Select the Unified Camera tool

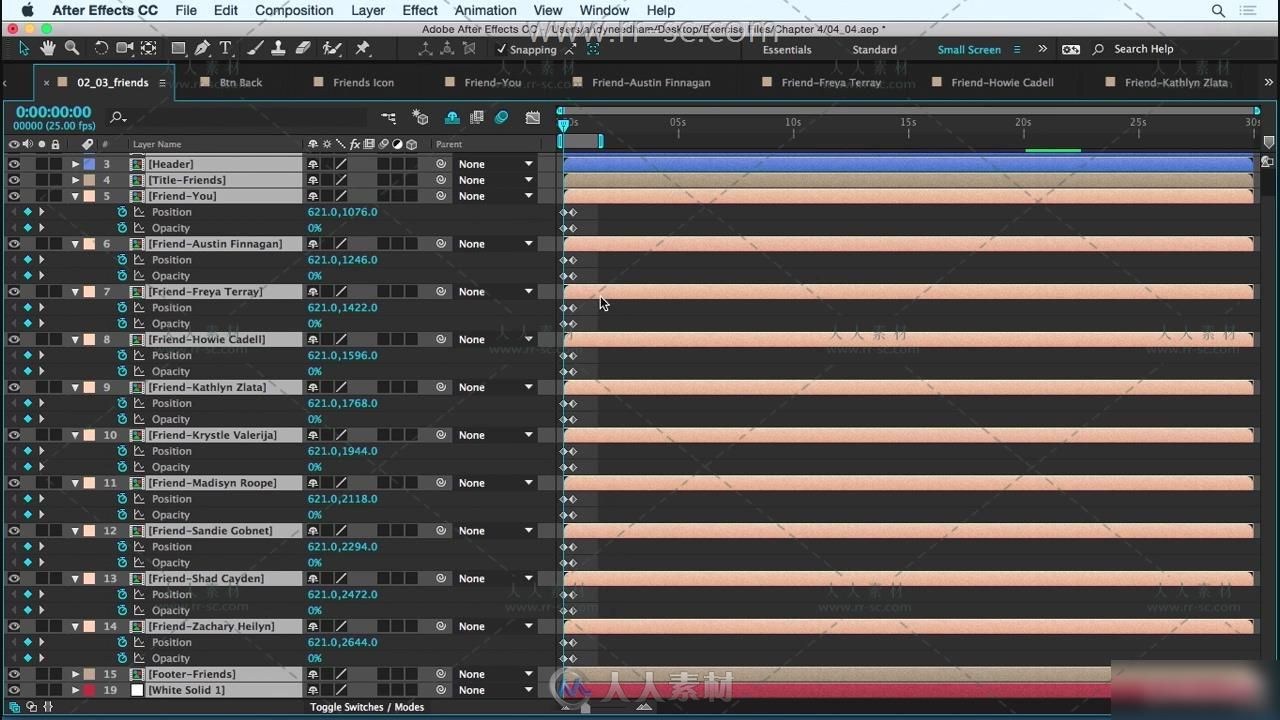click(x=125, y=48)
